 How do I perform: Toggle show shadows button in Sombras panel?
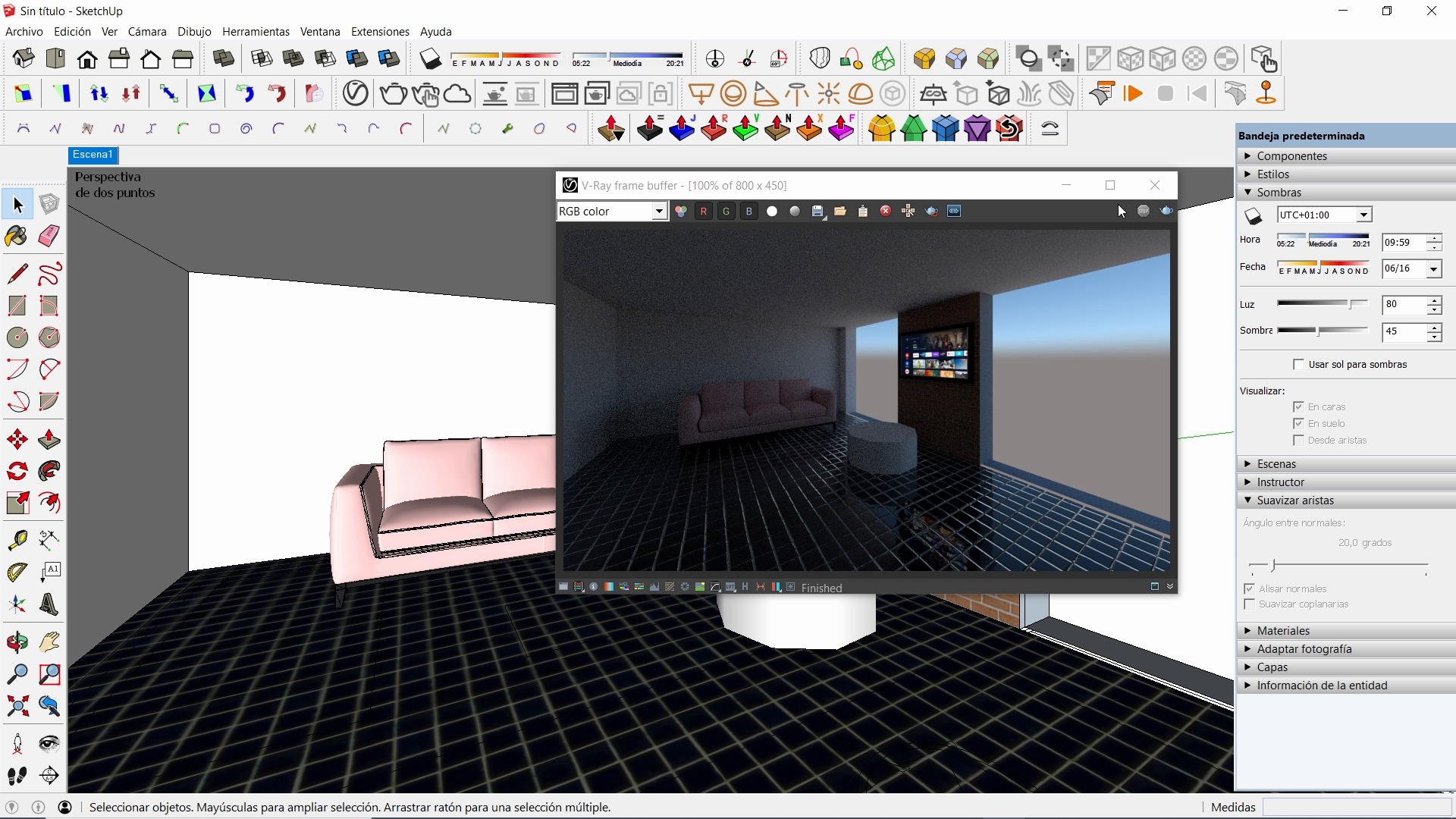[1254, 216]
